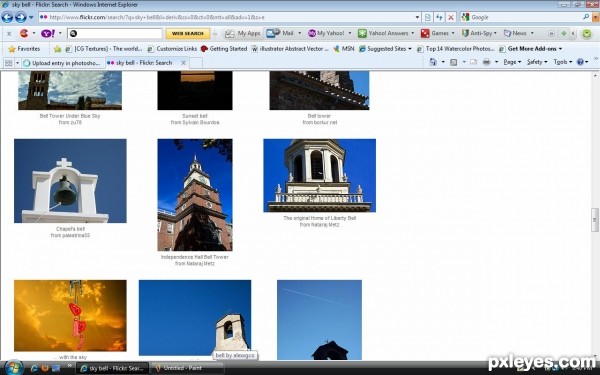This screenshot has height=375, width=600.
Task: Open Get More Add-ons item
Action: click(x=530, y=49)
